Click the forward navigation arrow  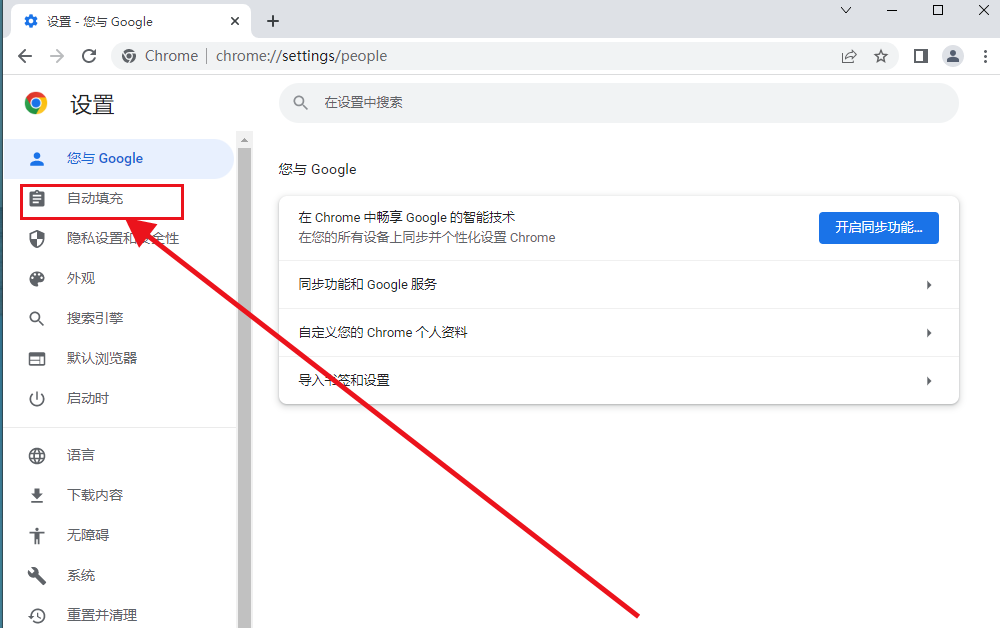[57, 56]
